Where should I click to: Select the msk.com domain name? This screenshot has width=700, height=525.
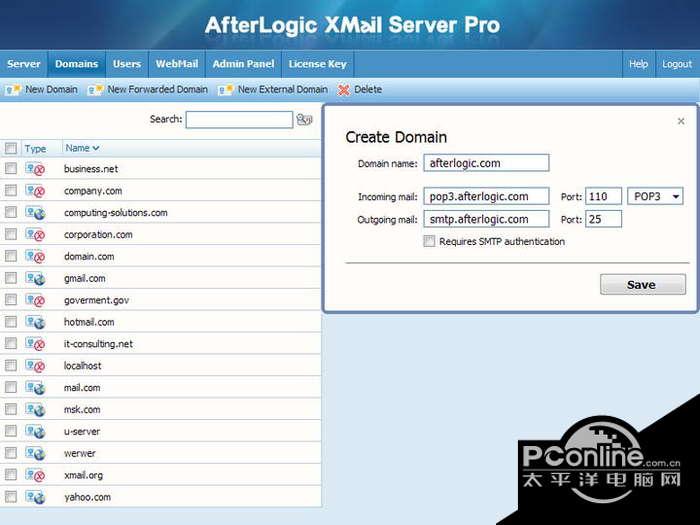(x=82, y=410)
